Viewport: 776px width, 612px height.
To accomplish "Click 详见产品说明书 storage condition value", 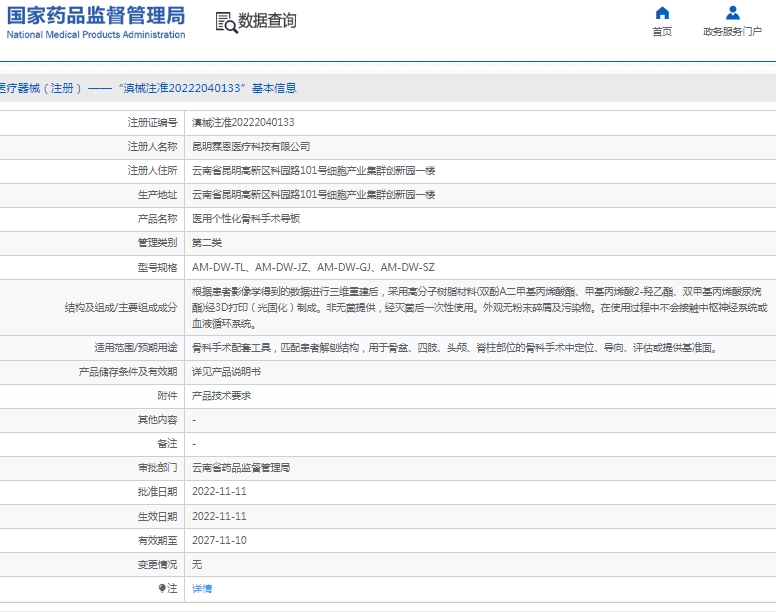I will pyautogui.click(x=226, y=372).
